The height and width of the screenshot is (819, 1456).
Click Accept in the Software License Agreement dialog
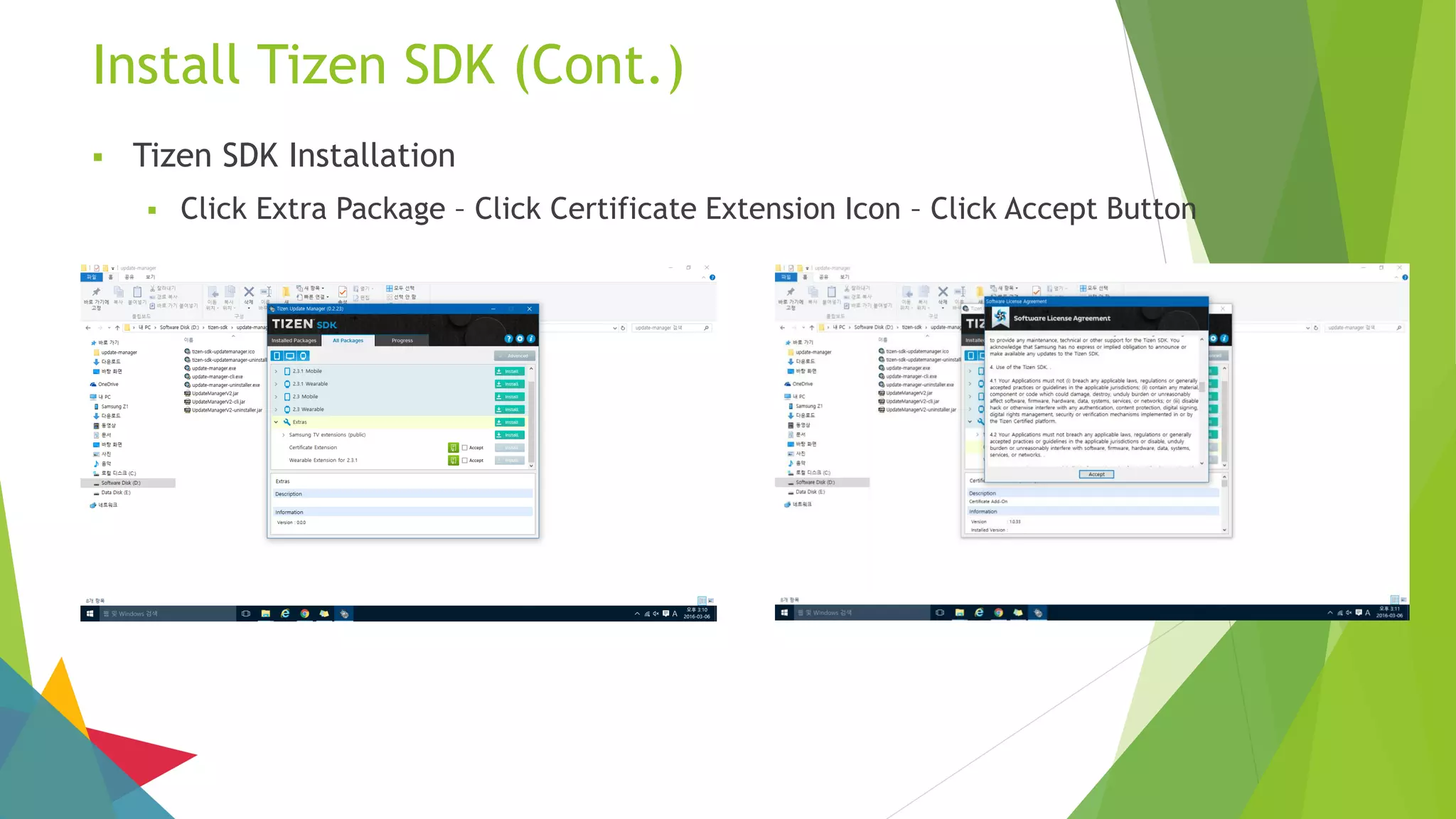[1096, 474]
